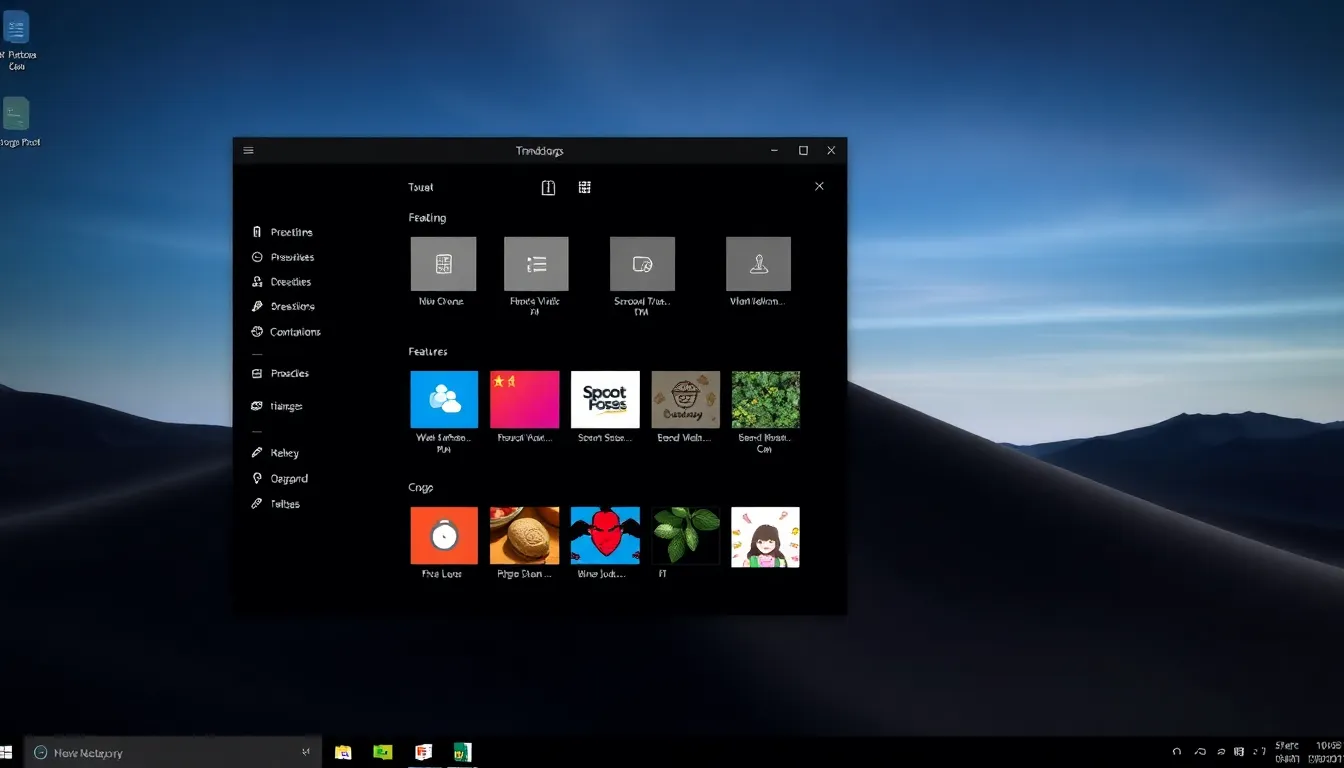The image size is (1344, 768).
Task: Open the beige pot illustration tile
Action: [686, 399]
